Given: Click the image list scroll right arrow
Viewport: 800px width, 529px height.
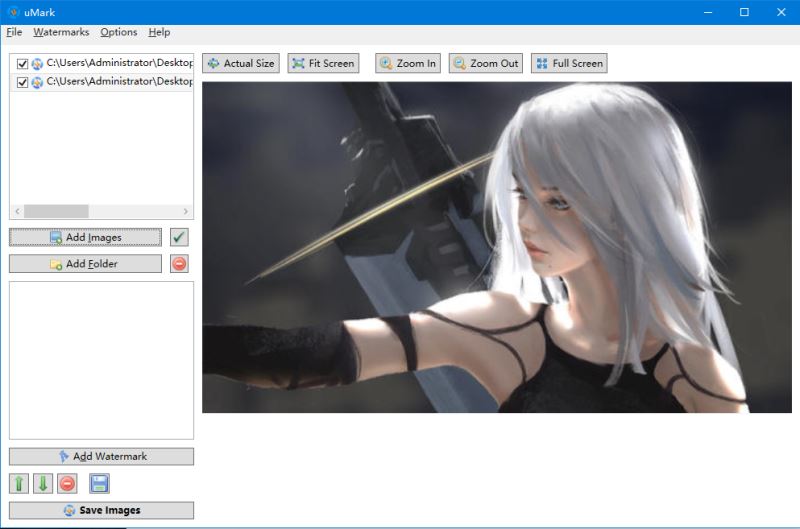Looking at the screenshot, I should coord(186,211).
